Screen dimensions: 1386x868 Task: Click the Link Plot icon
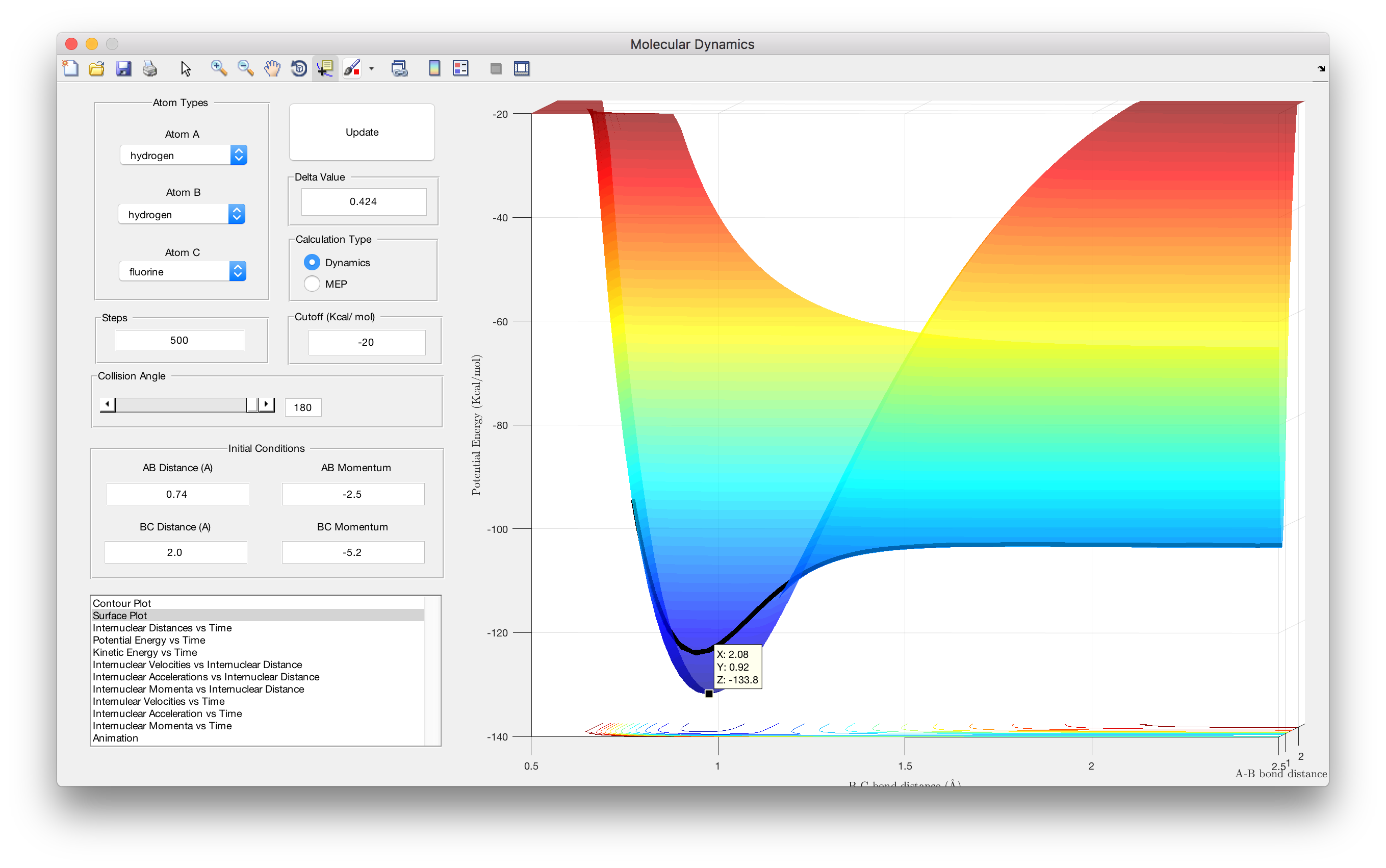[399, 69]
